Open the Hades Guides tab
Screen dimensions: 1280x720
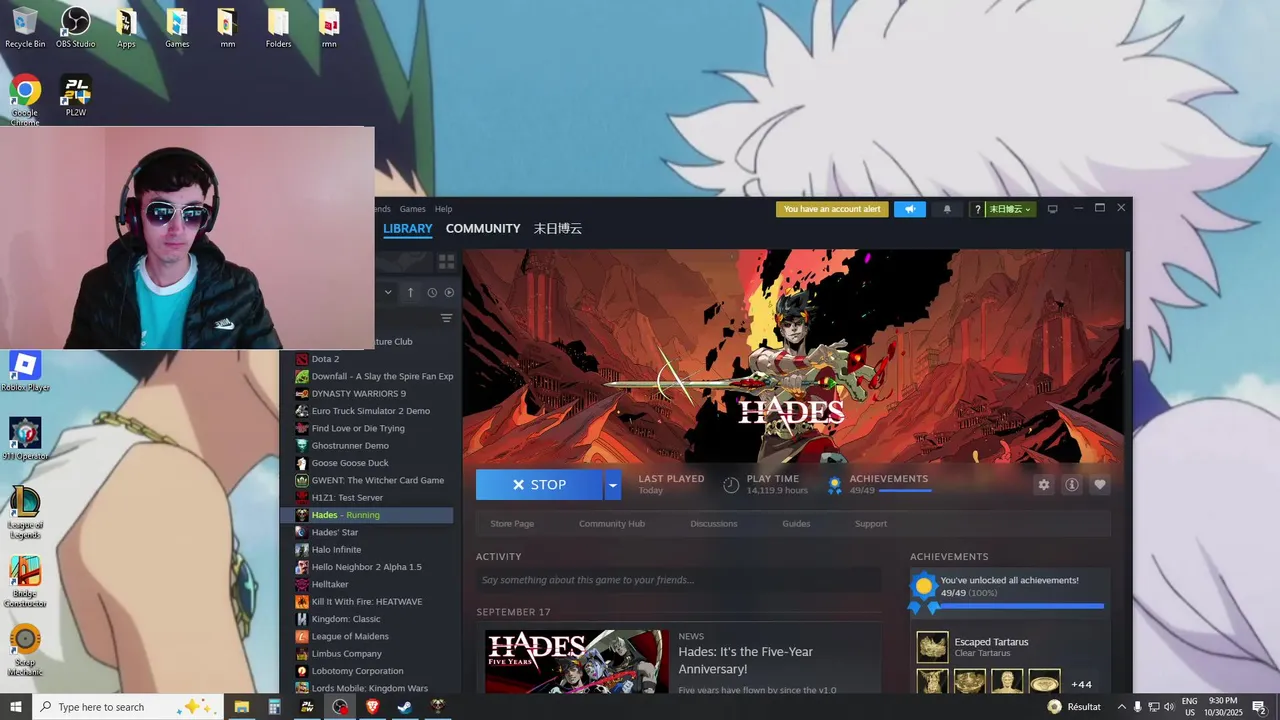click(x=796, y=524)
